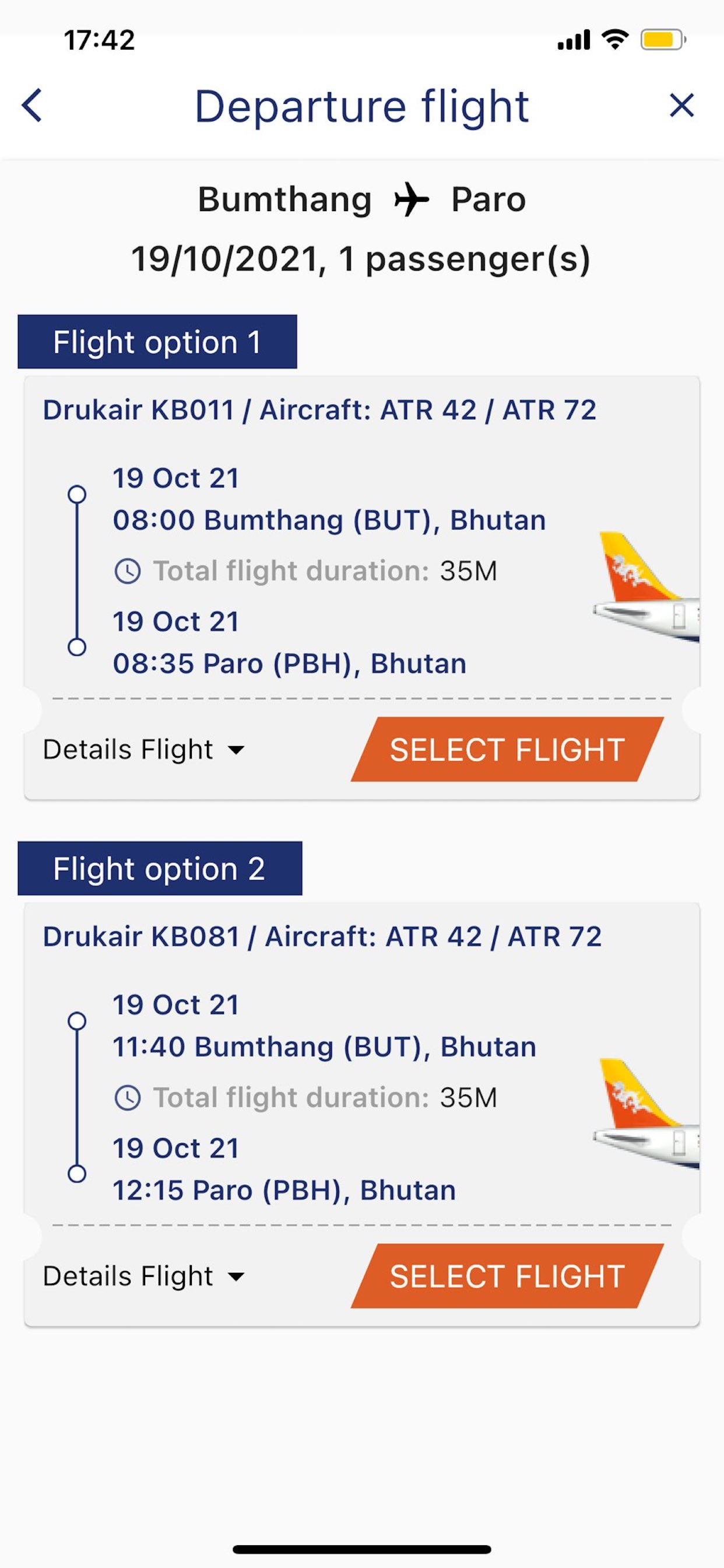Screen dimensions: 724x1568
Task: Select flight KB011 departing 08:00
Action: 507,750
